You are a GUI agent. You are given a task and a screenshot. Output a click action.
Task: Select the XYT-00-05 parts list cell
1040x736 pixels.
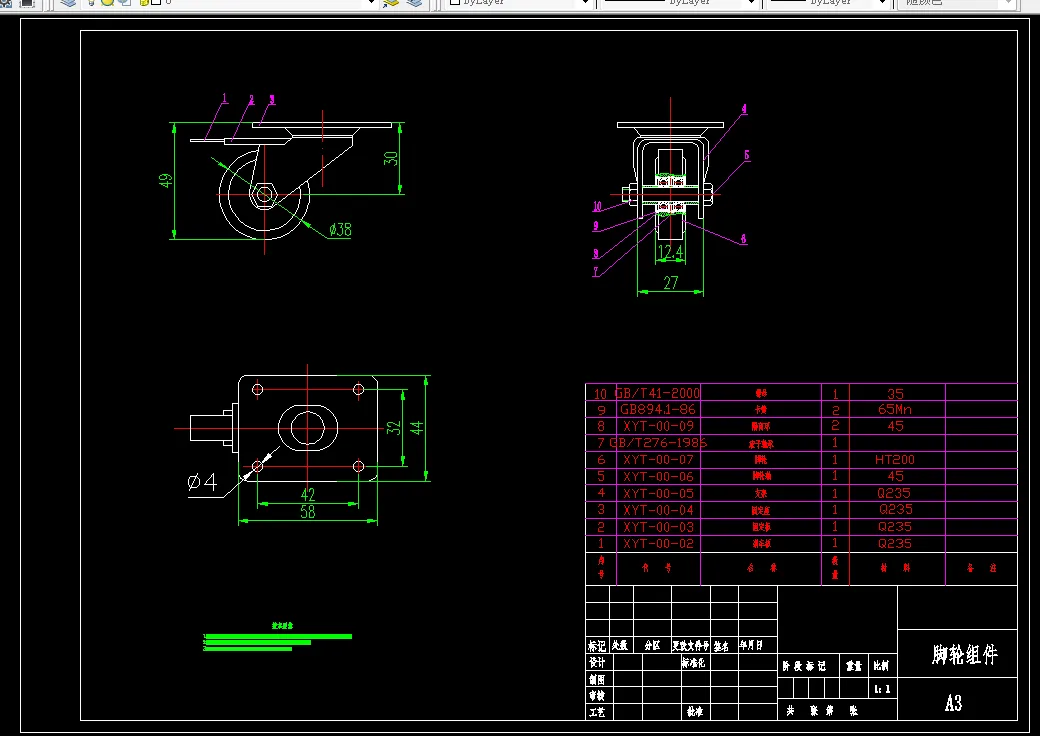658,493
